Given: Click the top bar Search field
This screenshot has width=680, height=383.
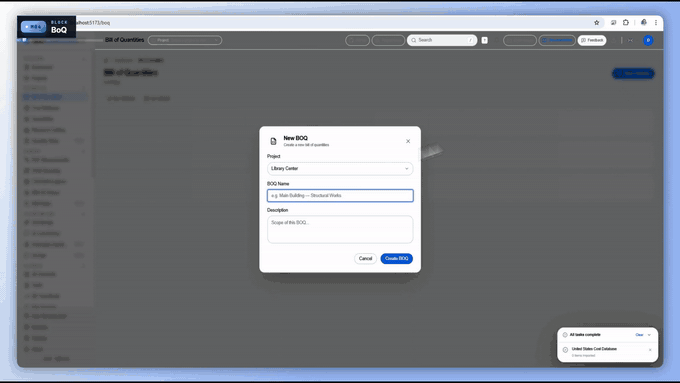Looking at the screenshot, I should coord(441,40).
